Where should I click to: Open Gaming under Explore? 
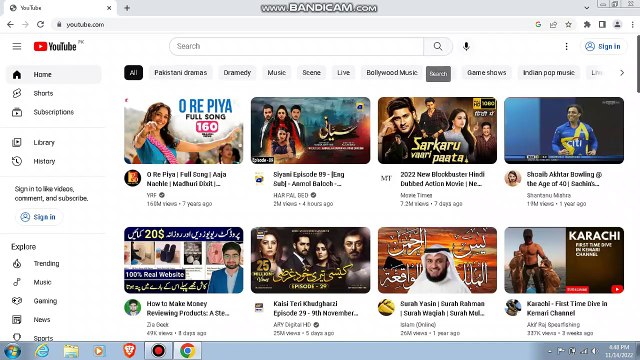coord(53,301)
